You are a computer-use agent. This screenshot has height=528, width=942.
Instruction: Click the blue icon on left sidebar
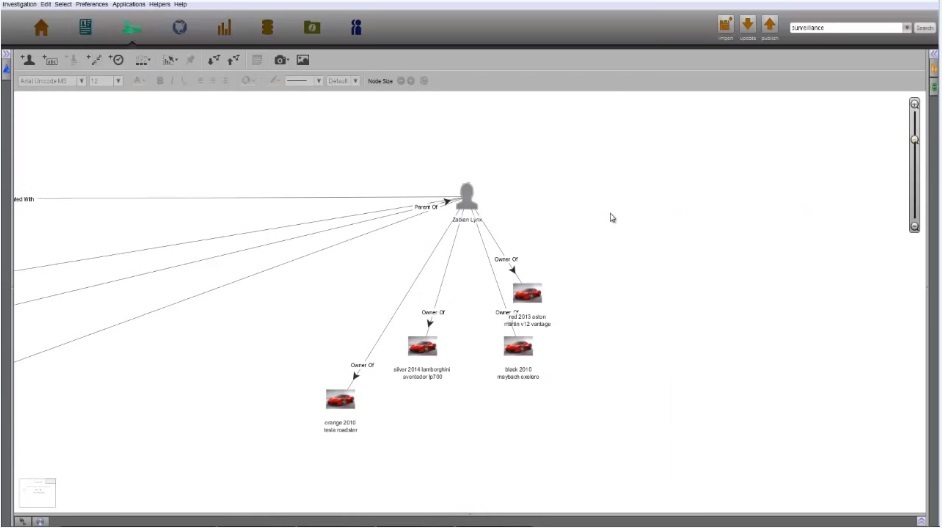click(6, 70)
